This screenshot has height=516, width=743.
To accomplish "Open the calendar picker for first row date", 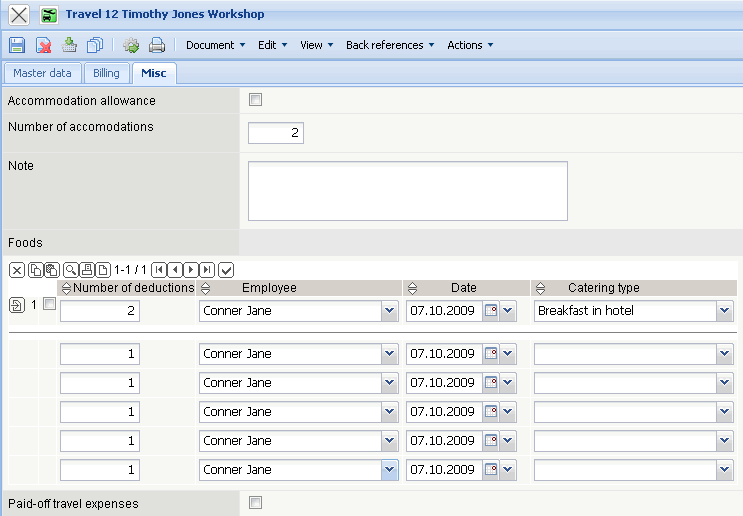I will tap(491, 311).
